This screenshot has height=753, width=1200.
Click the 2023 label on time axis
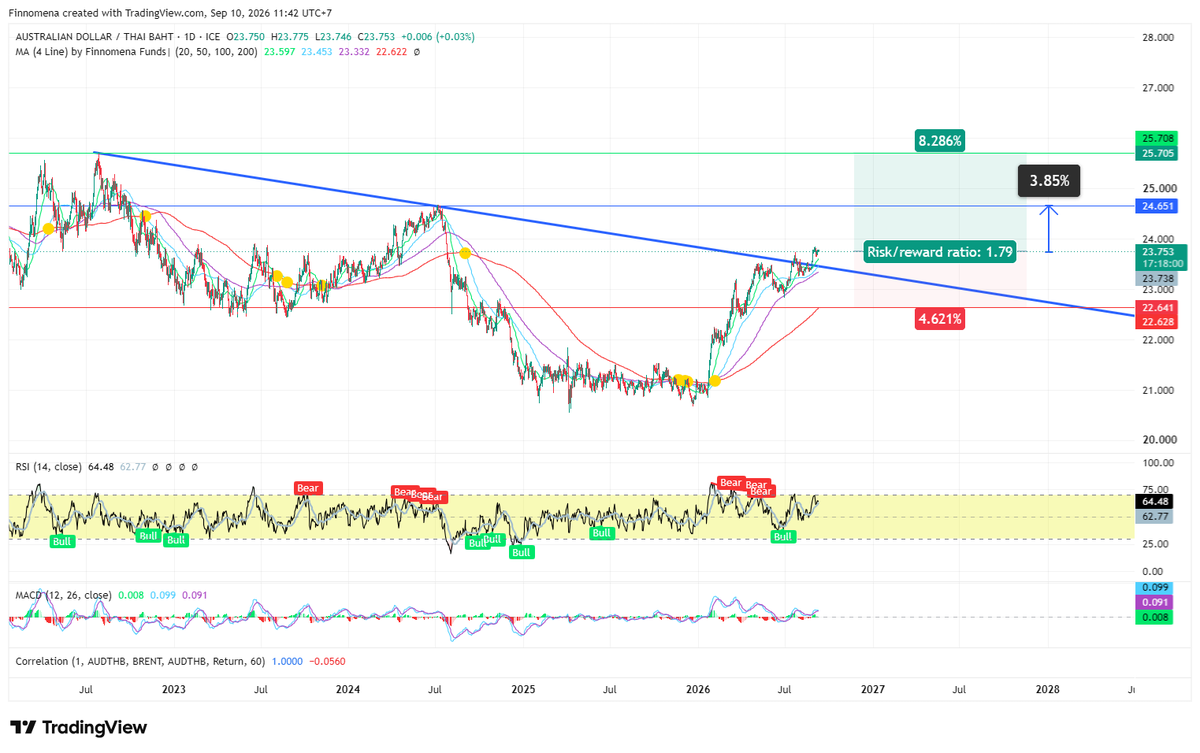(x=173, y=690)
